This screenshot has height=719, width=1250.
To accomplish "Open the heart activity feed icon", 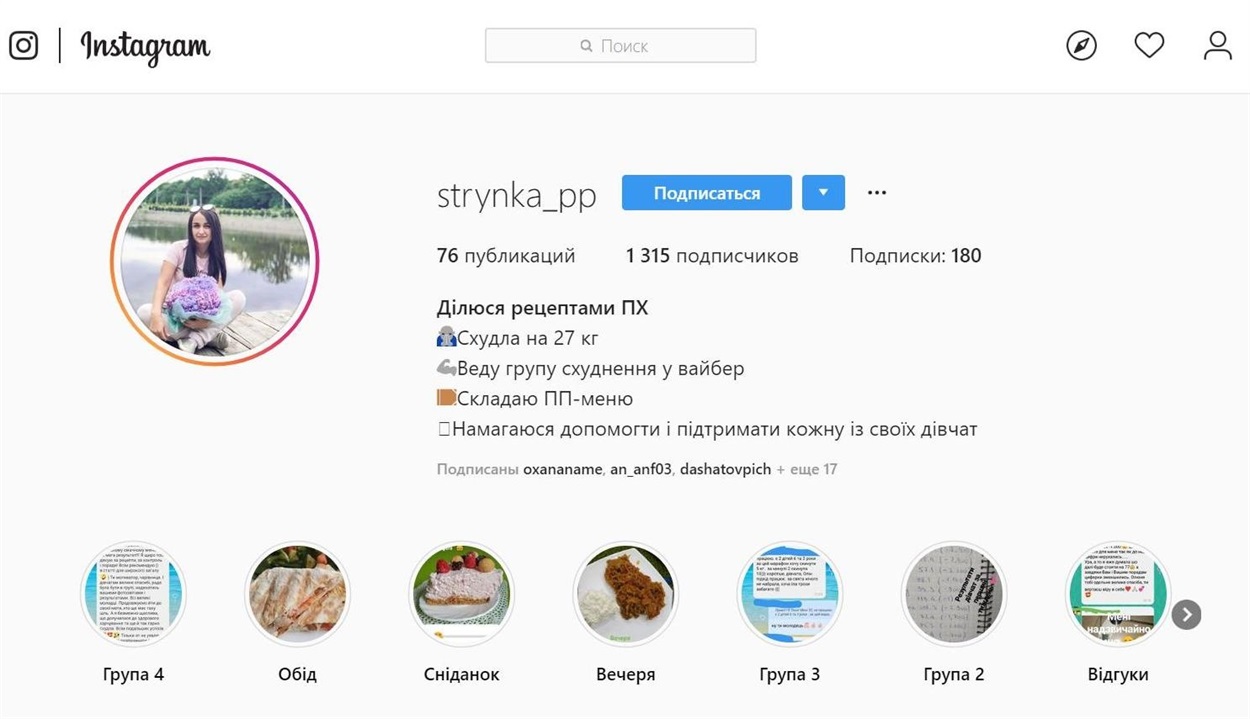I will (1149, 45).
